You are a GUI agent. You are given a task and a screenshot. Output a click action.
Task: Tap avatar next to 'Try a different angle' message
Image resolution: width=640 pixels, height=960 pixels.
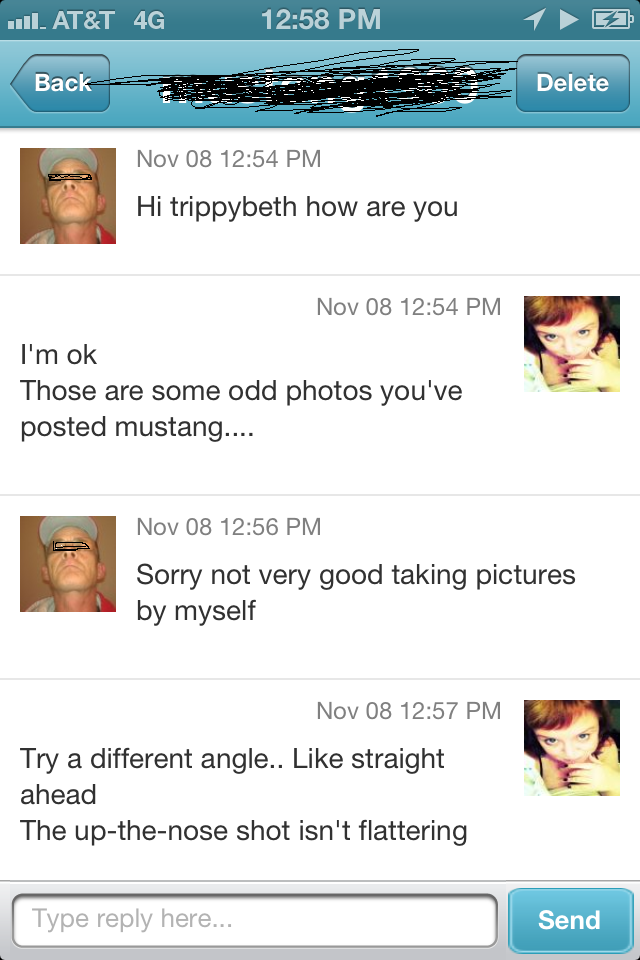pyautogui.click(x=572, y=747)
